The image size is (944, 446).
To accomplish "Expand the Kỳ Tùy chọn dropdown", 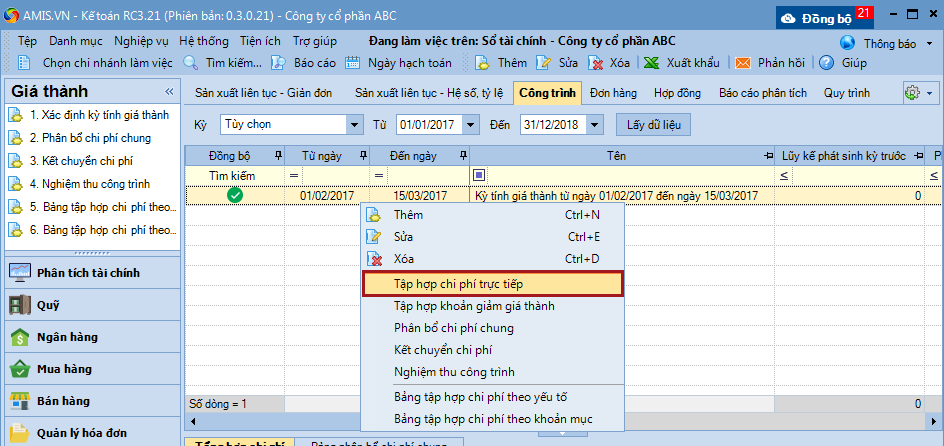I will [x=354, y=125].
